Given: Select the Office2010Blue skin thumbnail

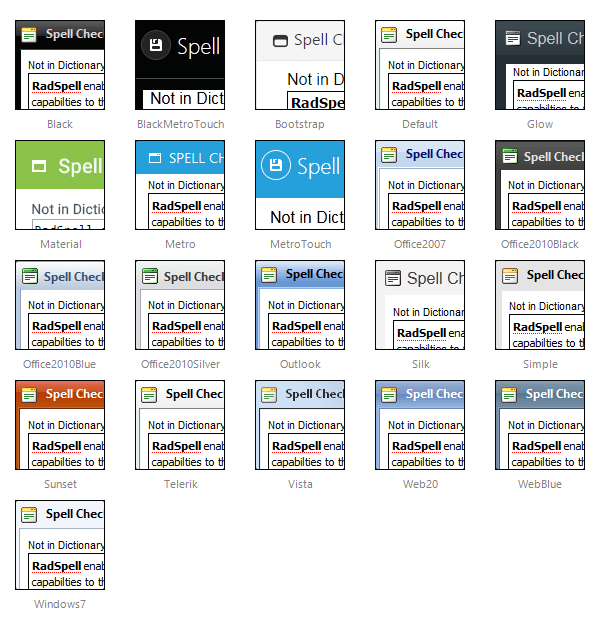Looking at the screenshot, I should click(60, 305).
